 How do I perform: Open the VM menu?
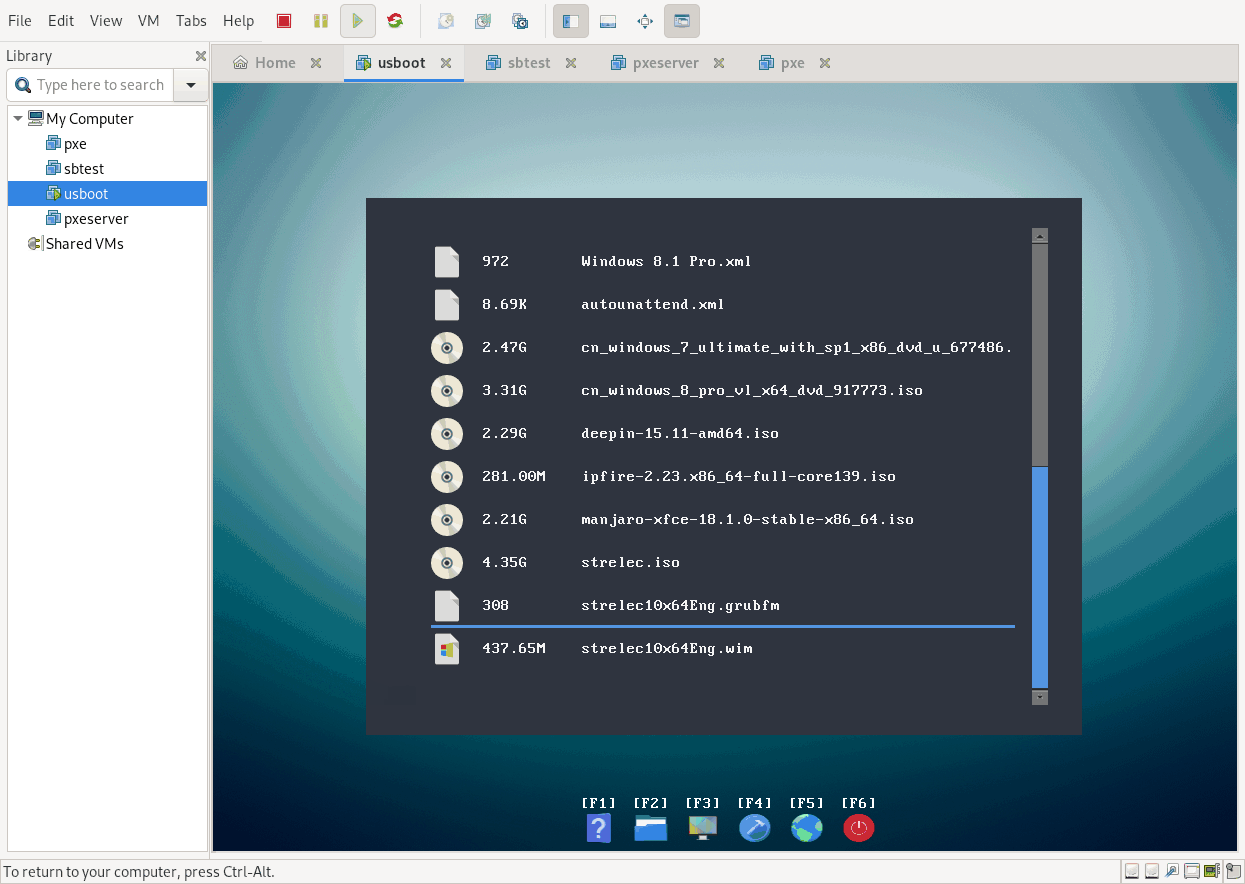147,20
